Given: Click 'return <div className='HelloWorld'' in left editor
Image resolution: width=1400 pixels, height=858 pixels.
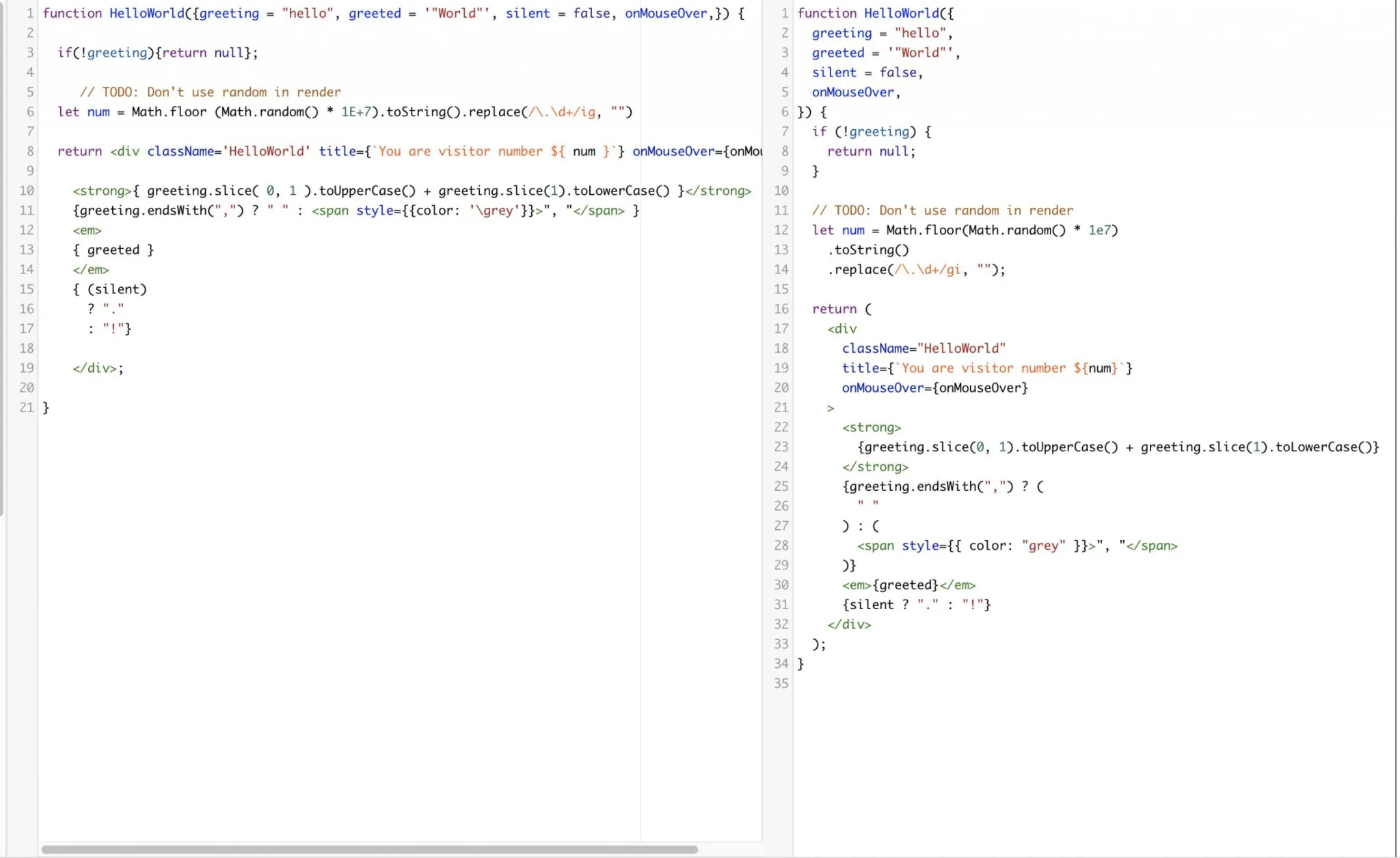Looking at the screenshot, I should click(x=184, y=151).
